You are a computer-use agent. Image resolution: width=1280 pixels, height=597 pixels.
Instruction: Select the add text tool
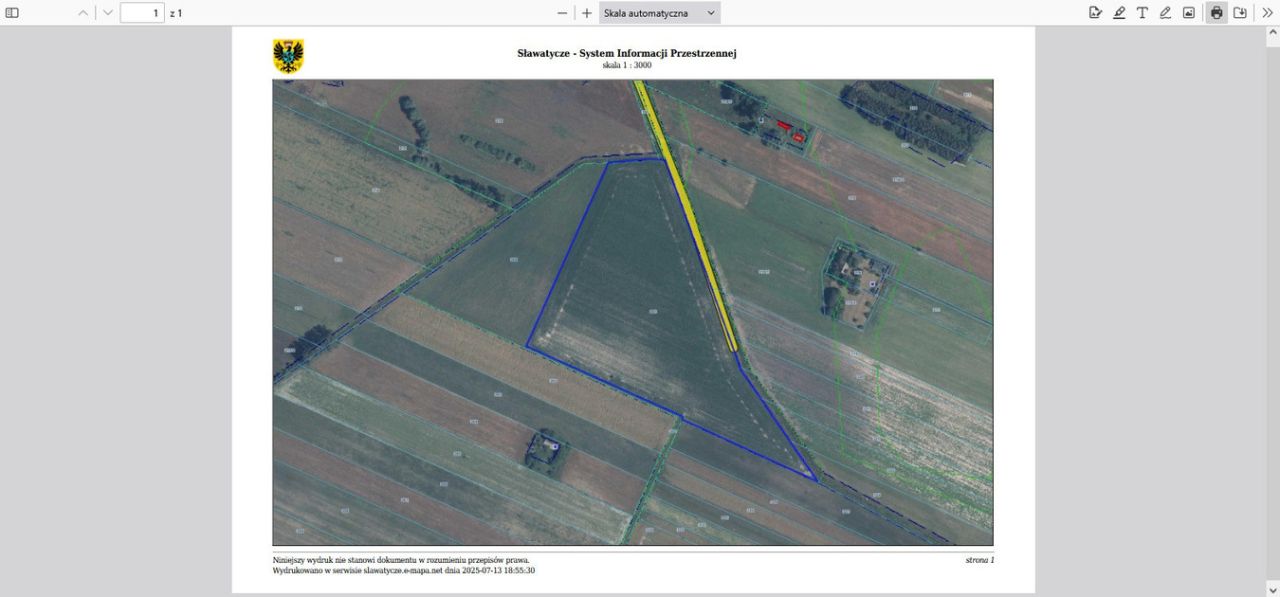click(x=1142, y=13)
